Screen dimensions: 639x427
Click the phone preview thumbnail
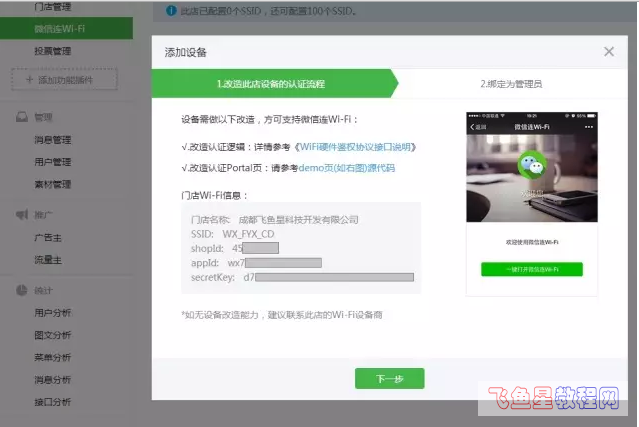tap(532, 204)
